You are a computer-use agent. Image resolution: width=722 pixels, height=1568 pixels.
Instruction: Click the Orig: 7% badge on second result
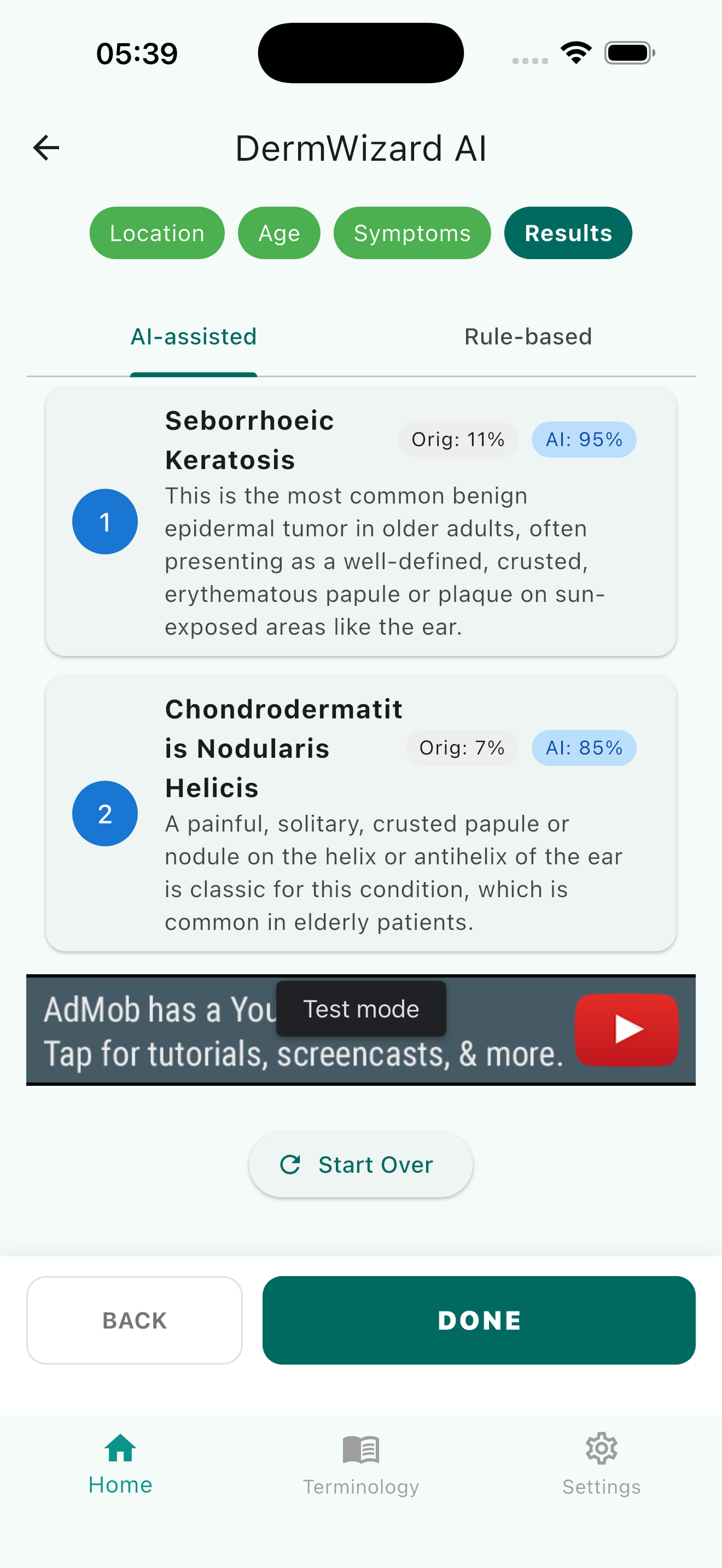click(x=462, y=747)
